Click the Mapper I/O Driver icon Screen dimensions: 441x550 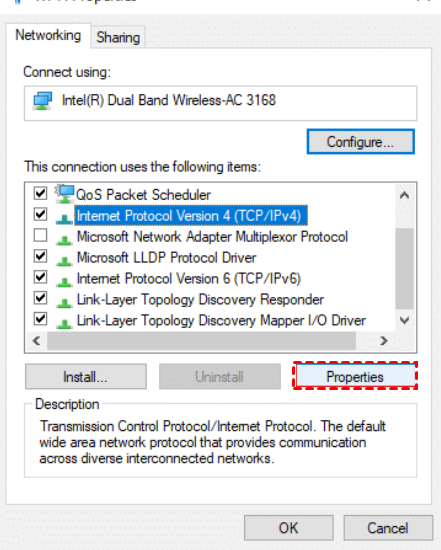click(x=64, y=323)
